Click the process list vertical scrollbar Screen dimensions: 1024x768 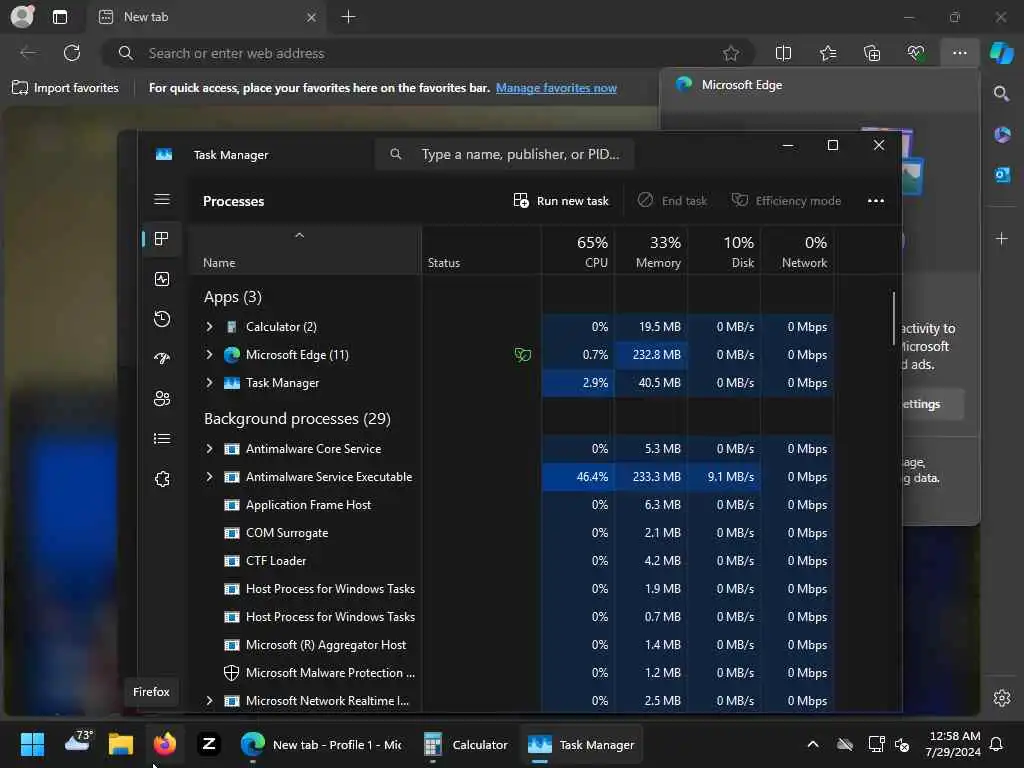pos(893,319)
